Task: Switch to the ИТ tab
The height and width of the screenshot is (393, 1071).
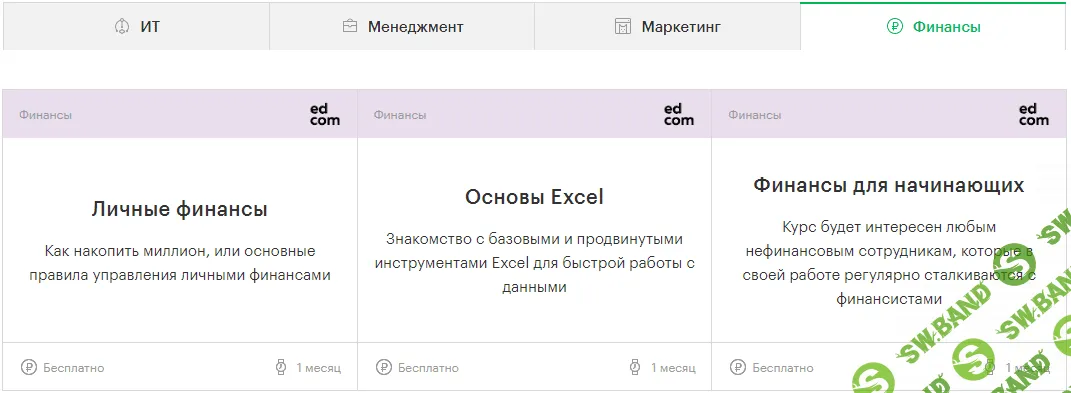Action: pyautogui.click(x=137, y=27)
